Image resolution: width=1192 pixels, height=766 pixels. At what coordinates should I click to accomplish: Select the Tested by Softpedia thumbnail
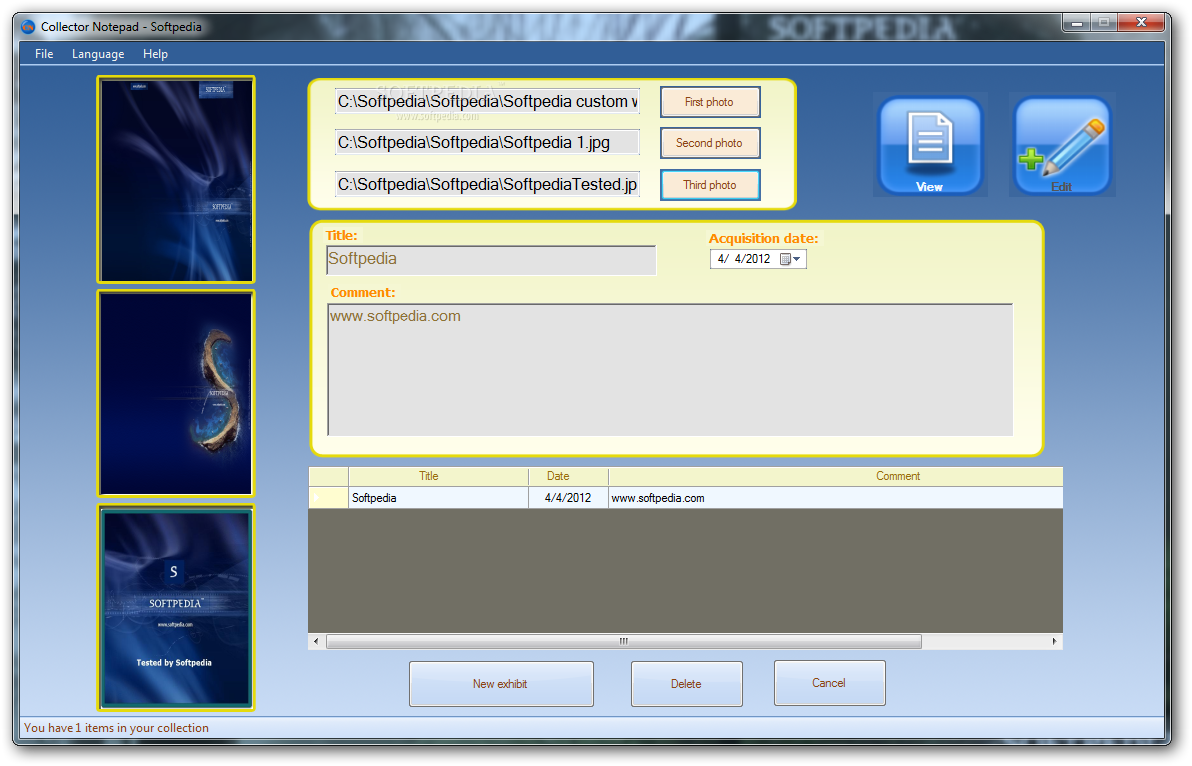(x=176, y=608)
